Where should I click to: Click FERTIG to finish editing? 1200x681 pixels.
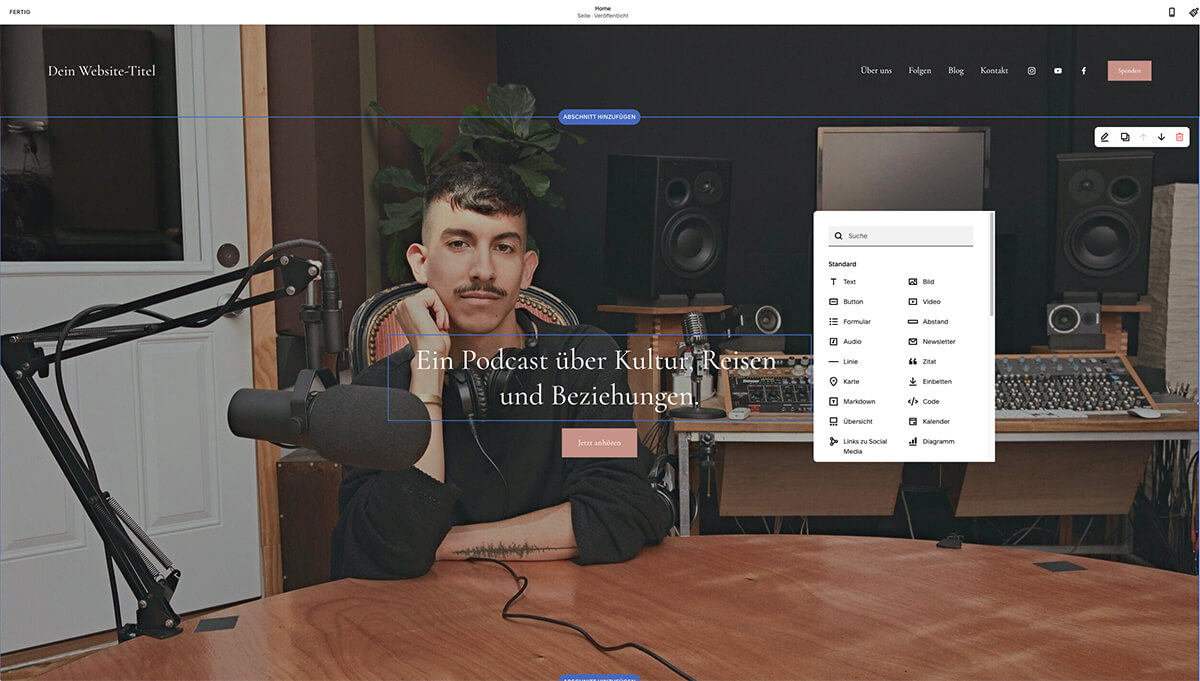(20, 12)
